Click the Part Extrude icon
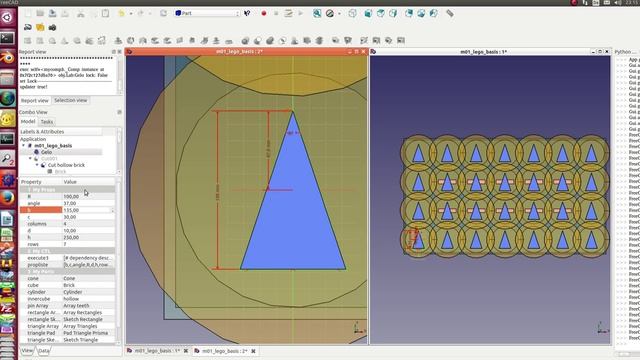Viewport: 640px width, 360px height. [x=118, y=40]
